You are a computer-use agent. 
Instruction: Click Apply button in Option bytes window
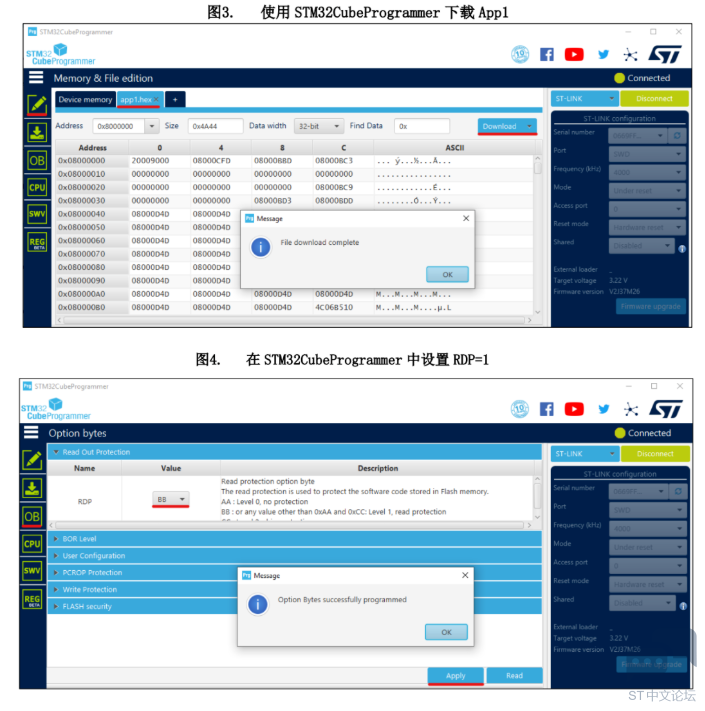(456, 676)
